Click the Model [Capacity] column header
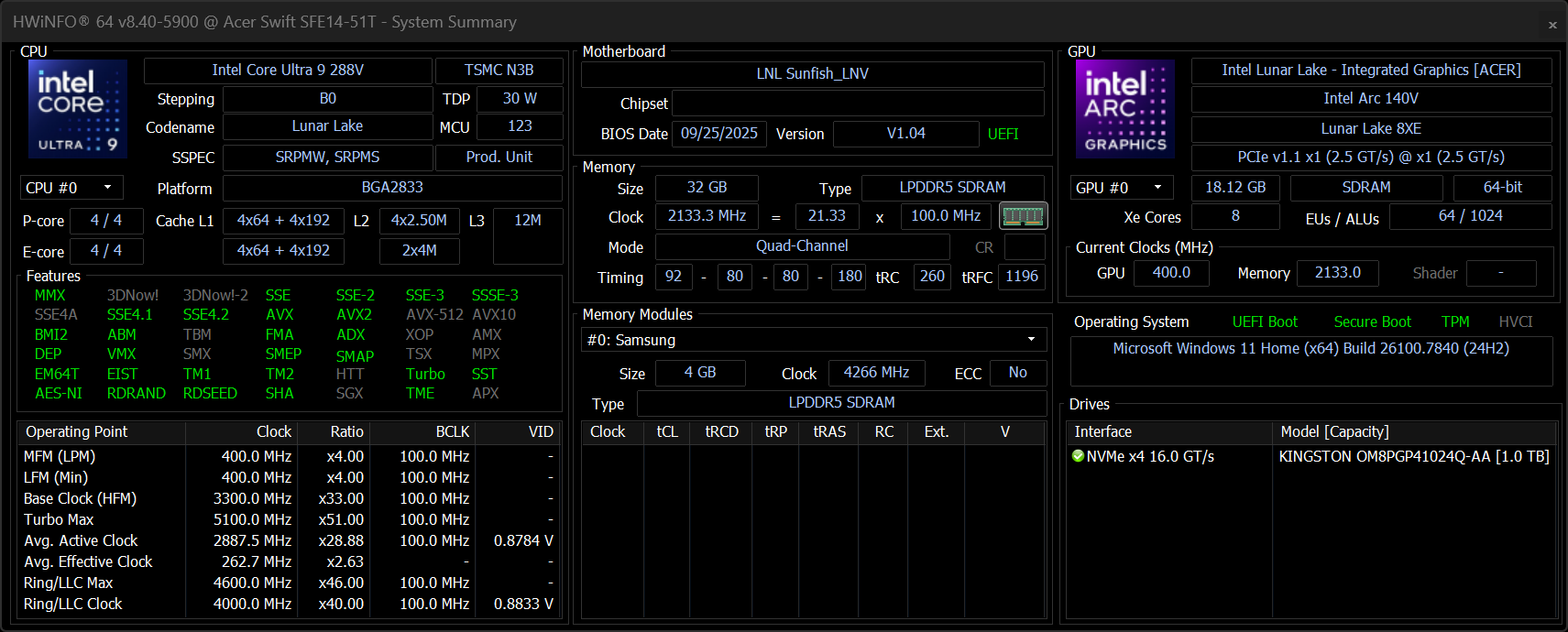The height and width of the screenshot is (632, 1568). [x=1414, y=432]
